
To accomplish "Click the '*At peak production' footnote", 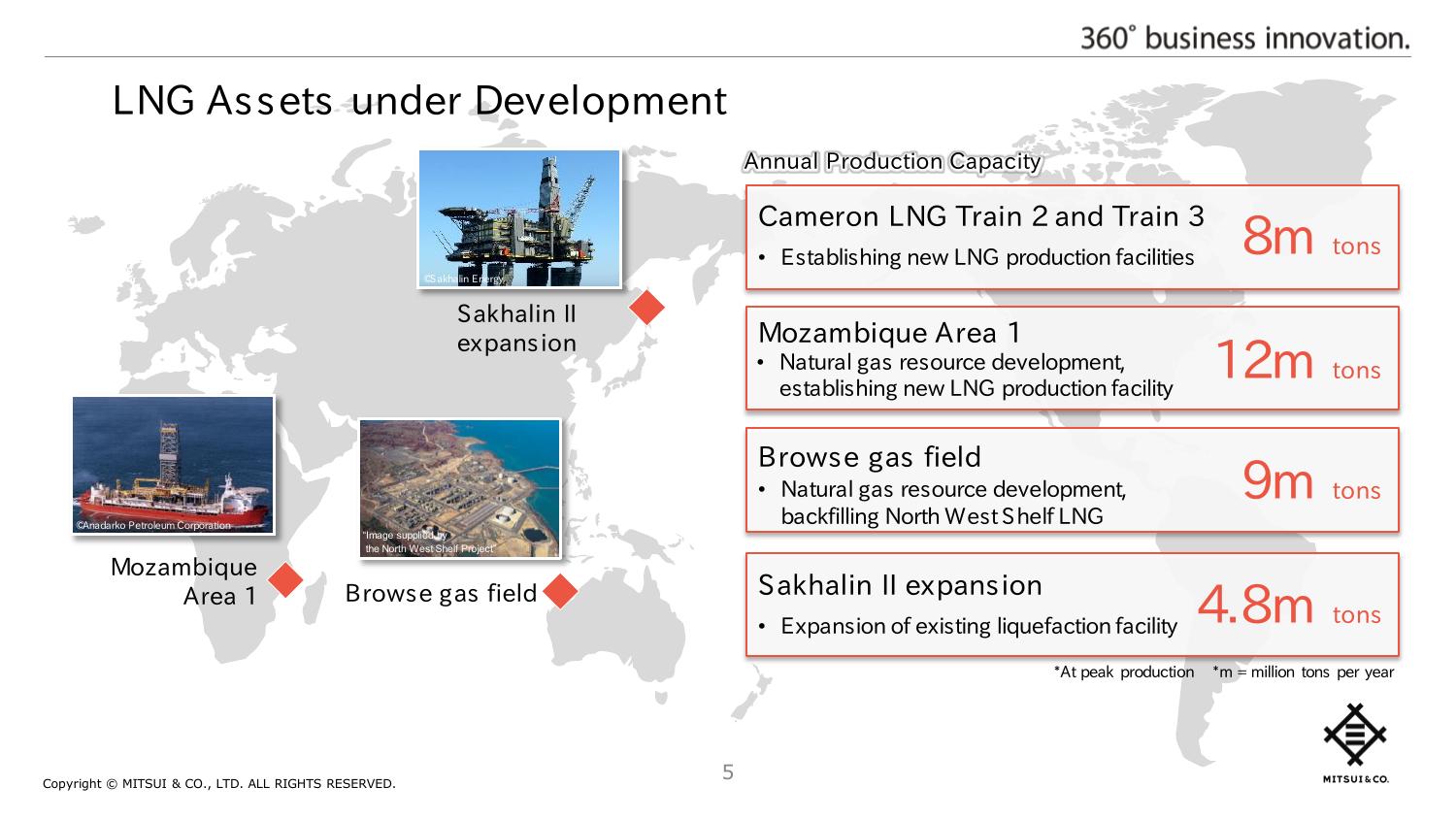I will point(1124,672).
